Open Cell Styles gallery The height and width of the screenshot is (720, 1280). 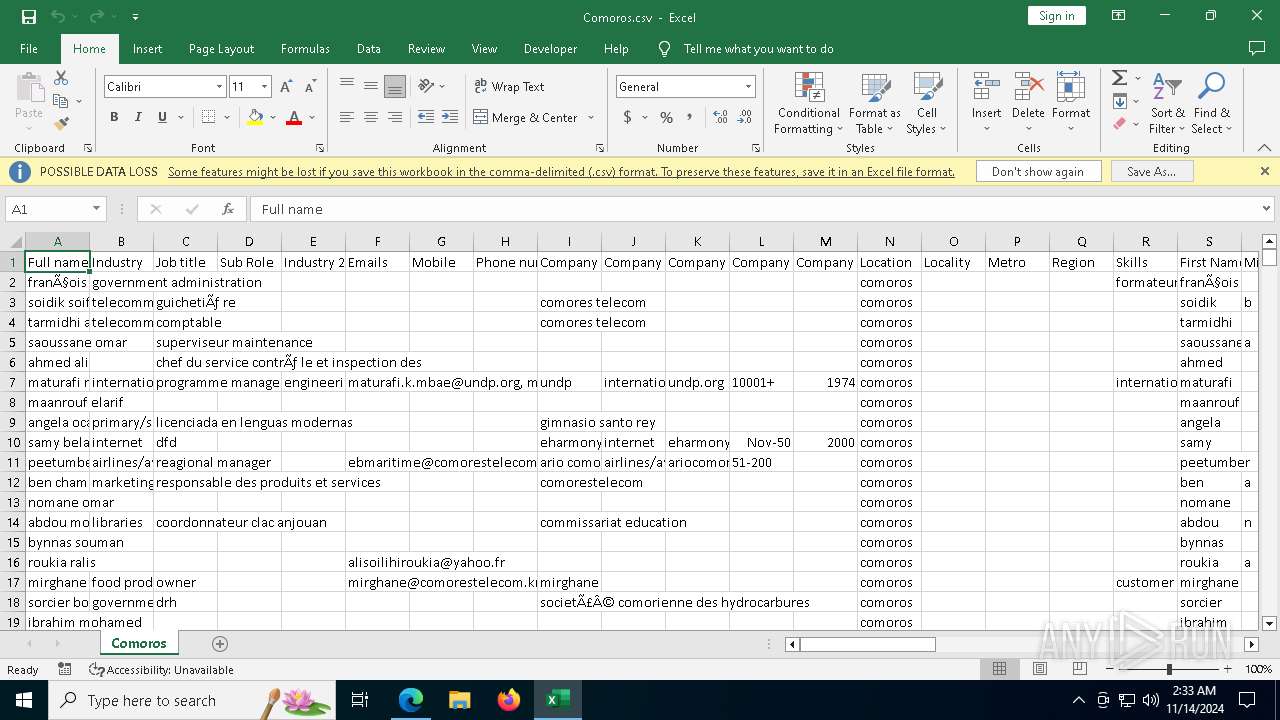(927, 103)
